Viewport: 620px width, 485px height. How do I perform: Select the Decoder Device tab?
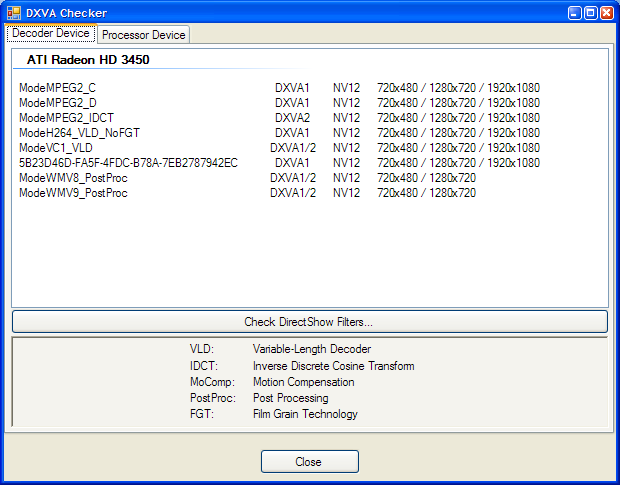point(51,33)
